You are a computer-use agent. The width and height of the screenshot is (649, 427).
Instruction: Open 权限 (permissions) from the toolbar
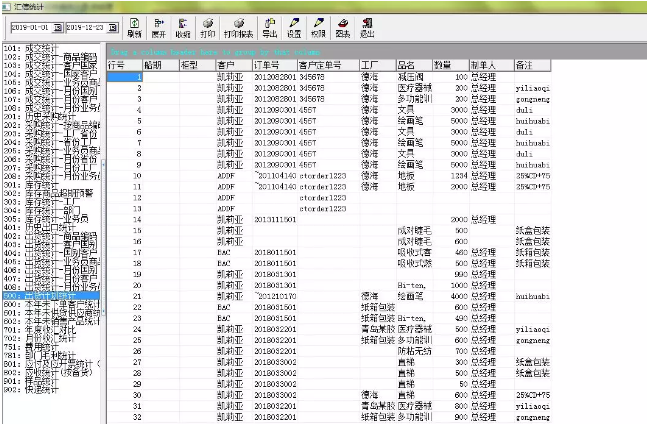pyautogui.click(x=318, y=28)
